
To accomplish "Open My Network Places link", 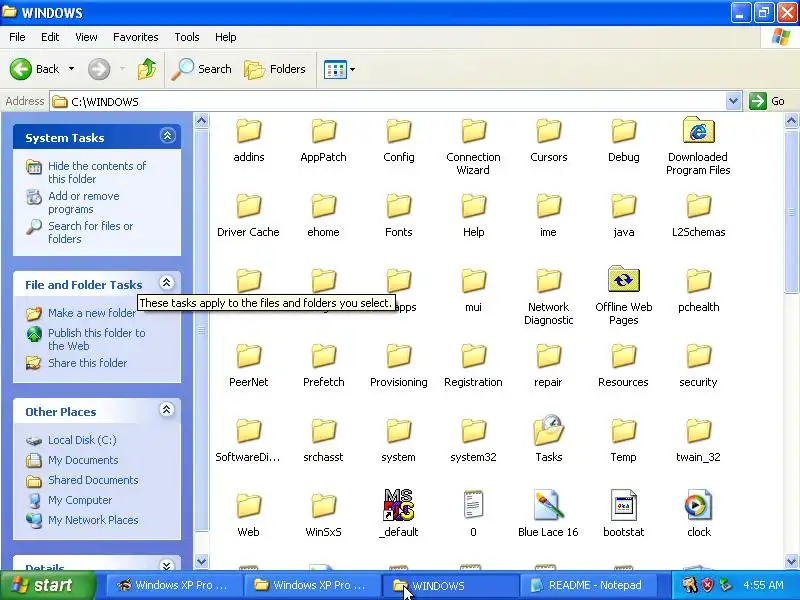I will click(x=93, y=520).
